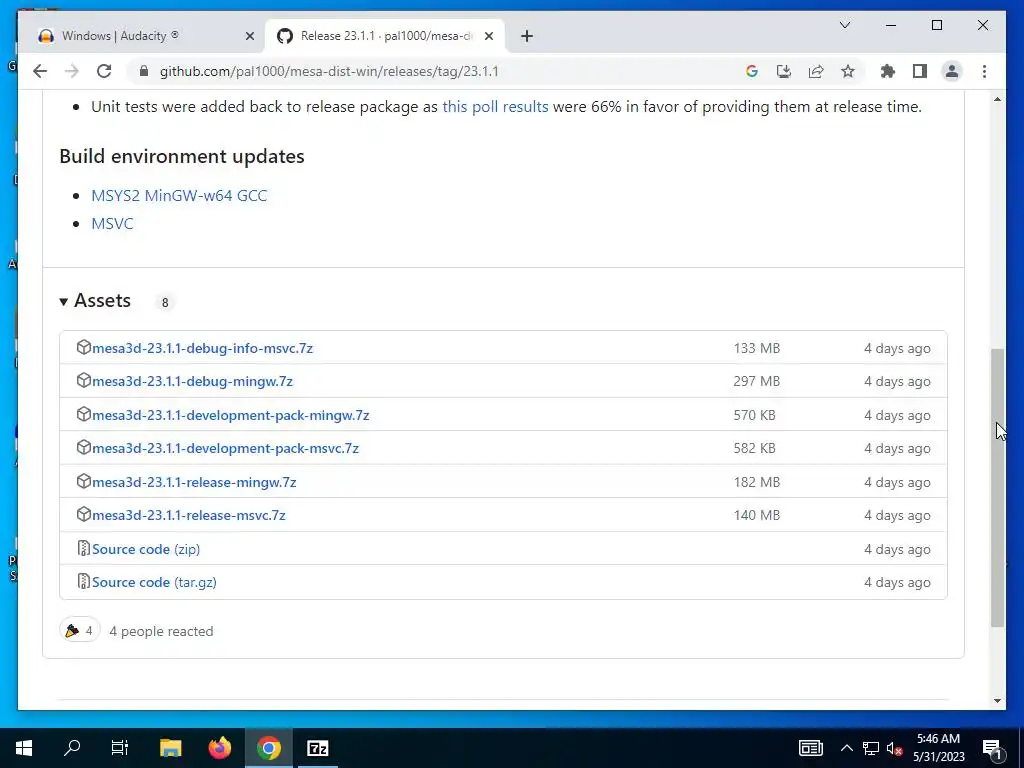Click the page scrollbar thumb

[x=997, y=488]
